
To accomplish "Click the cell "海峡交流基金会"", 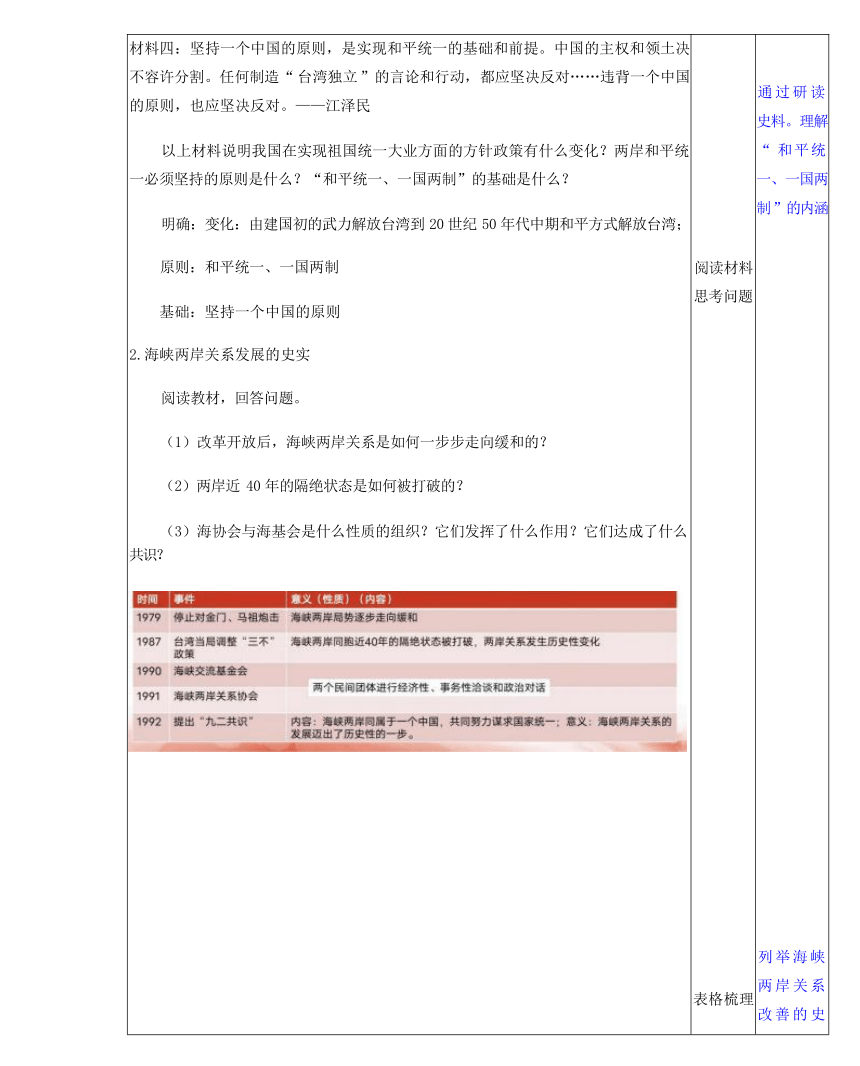I will click(210, 671).
